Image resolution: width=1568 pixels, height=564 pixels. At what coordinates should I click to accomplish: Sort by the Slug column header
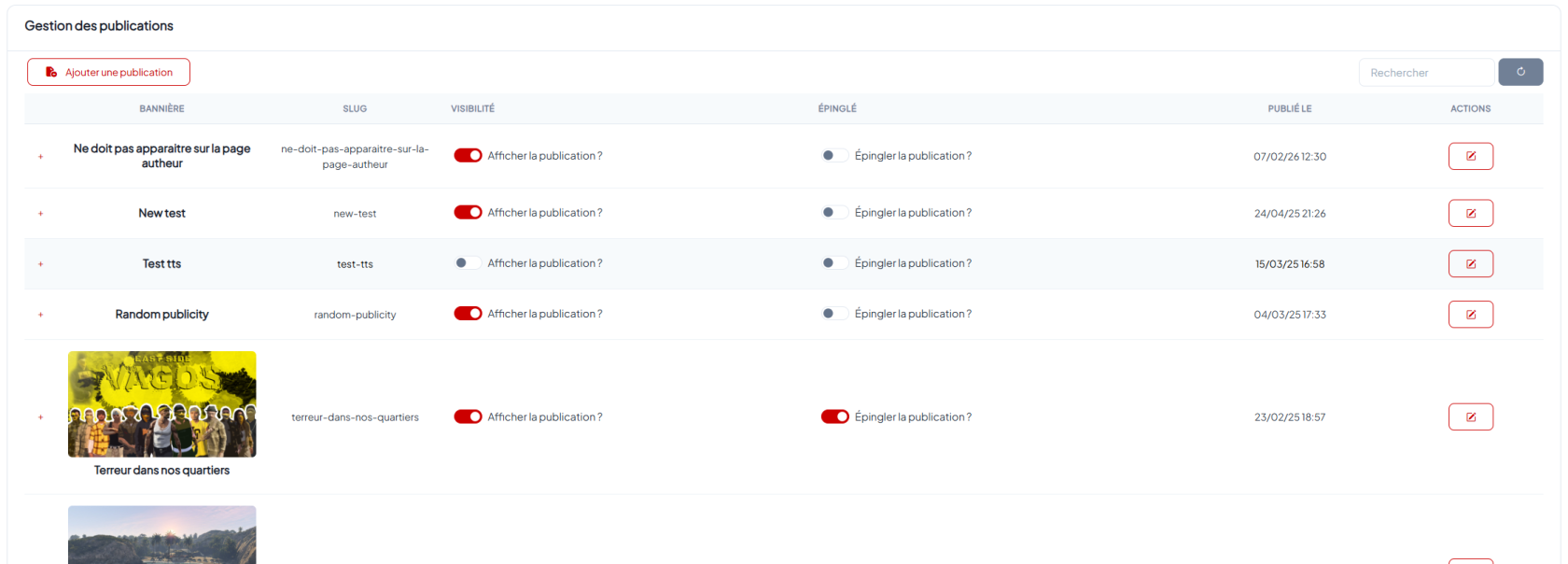[x=355, y=108]
